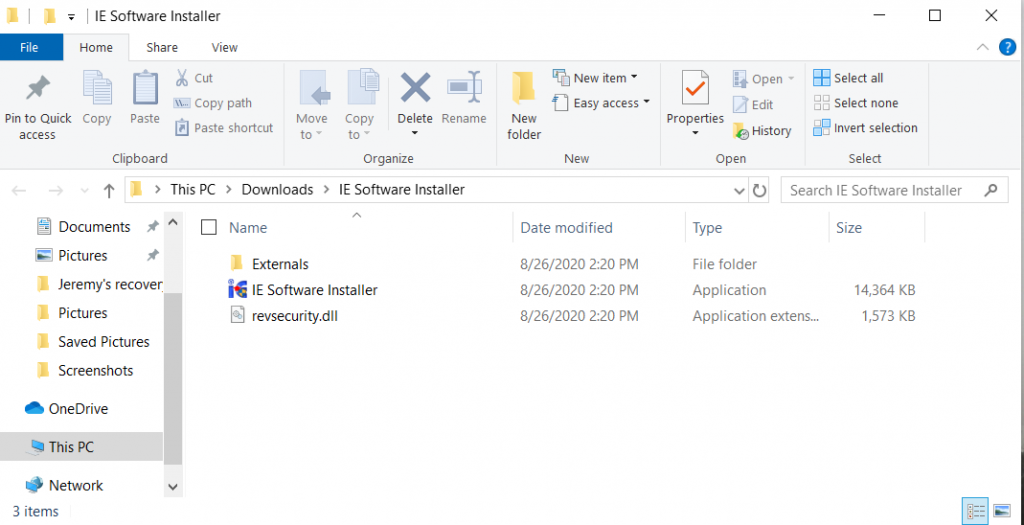1024x525 pixels.
Task: Click Select all
Action: coord(848,78)
